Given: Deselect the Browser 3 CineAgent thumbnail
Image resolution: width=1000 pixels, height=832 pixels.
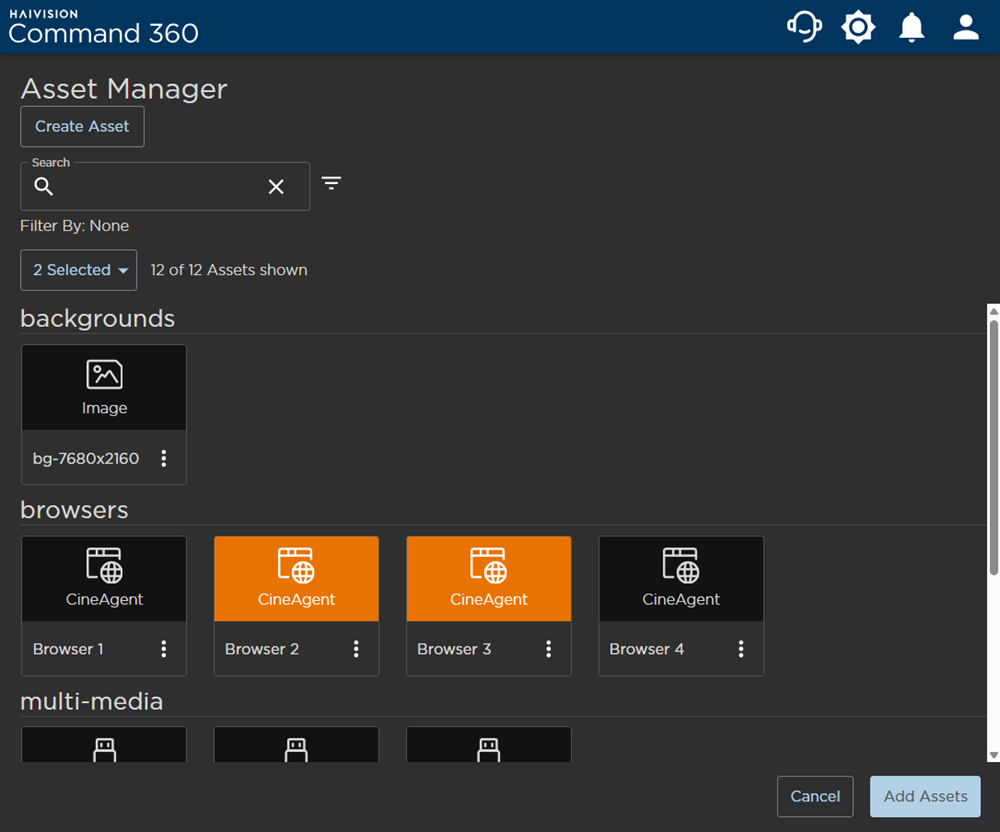Looking at the screenshot, I should click(489, 579).
